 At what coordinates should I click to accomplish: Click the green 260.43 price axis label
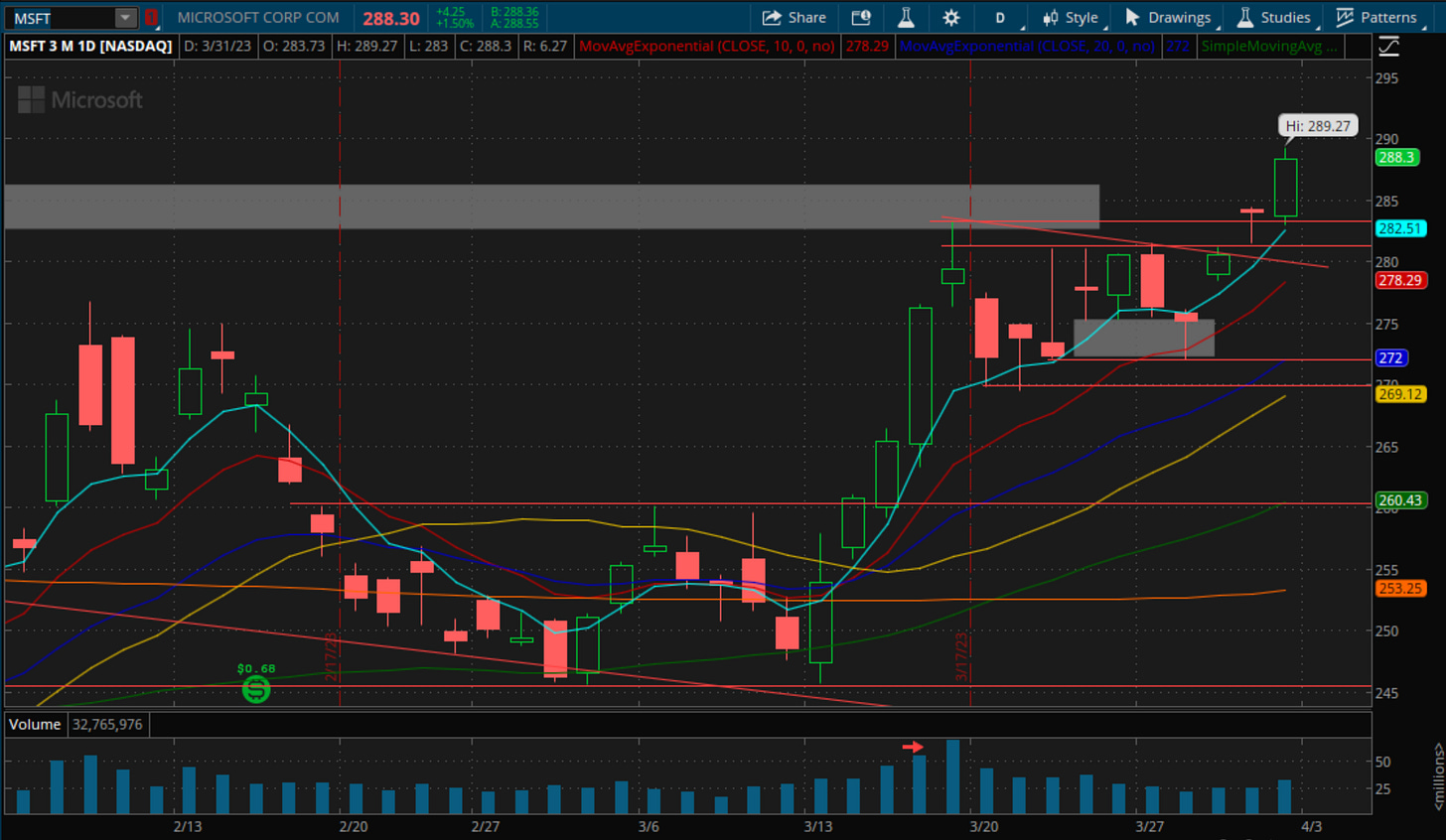[1400, 500]
